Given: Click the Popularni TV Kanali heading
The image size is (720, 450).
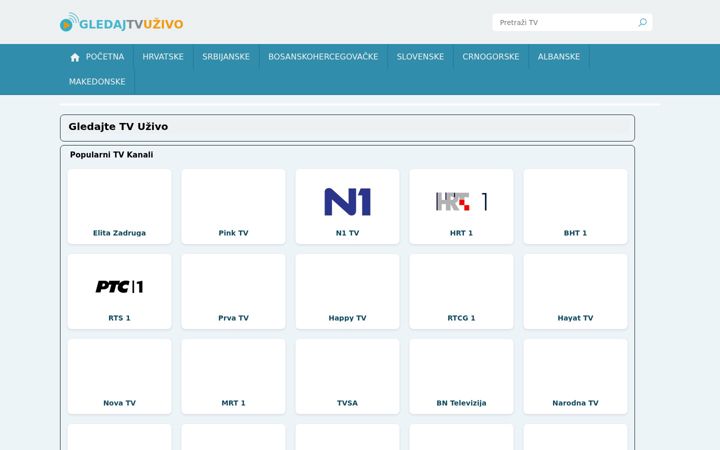Looking at the screenshot, I should (x=112, y=155).
